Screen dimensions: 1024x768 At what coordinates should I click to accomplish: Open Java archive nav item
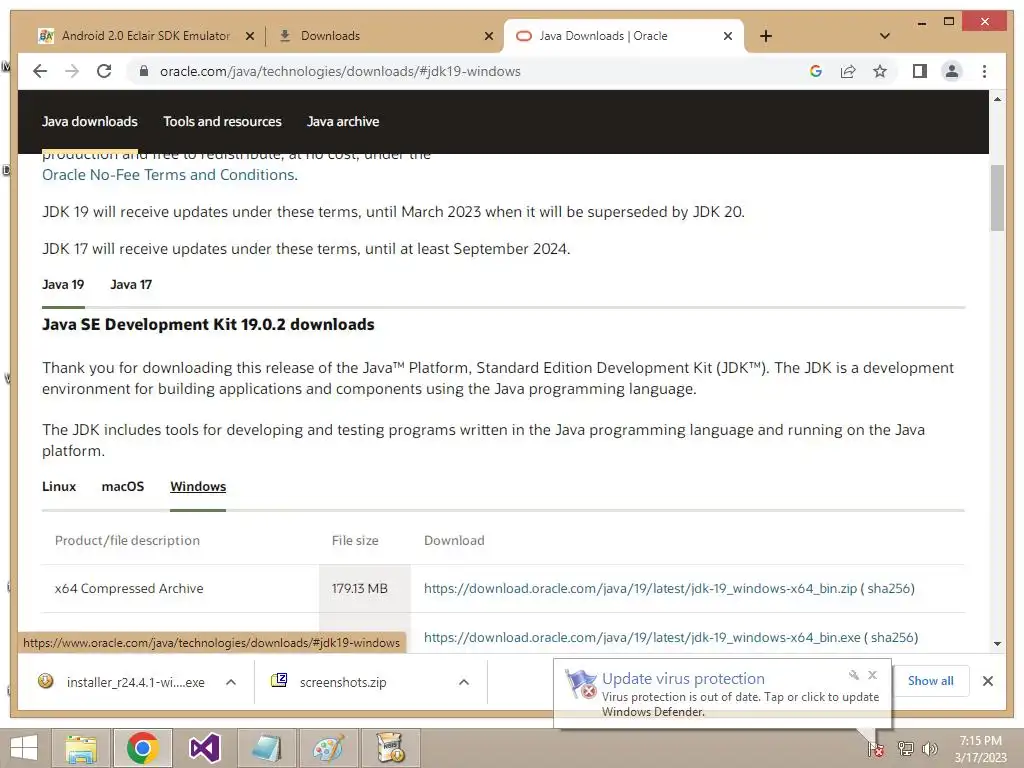pos(343,121)
